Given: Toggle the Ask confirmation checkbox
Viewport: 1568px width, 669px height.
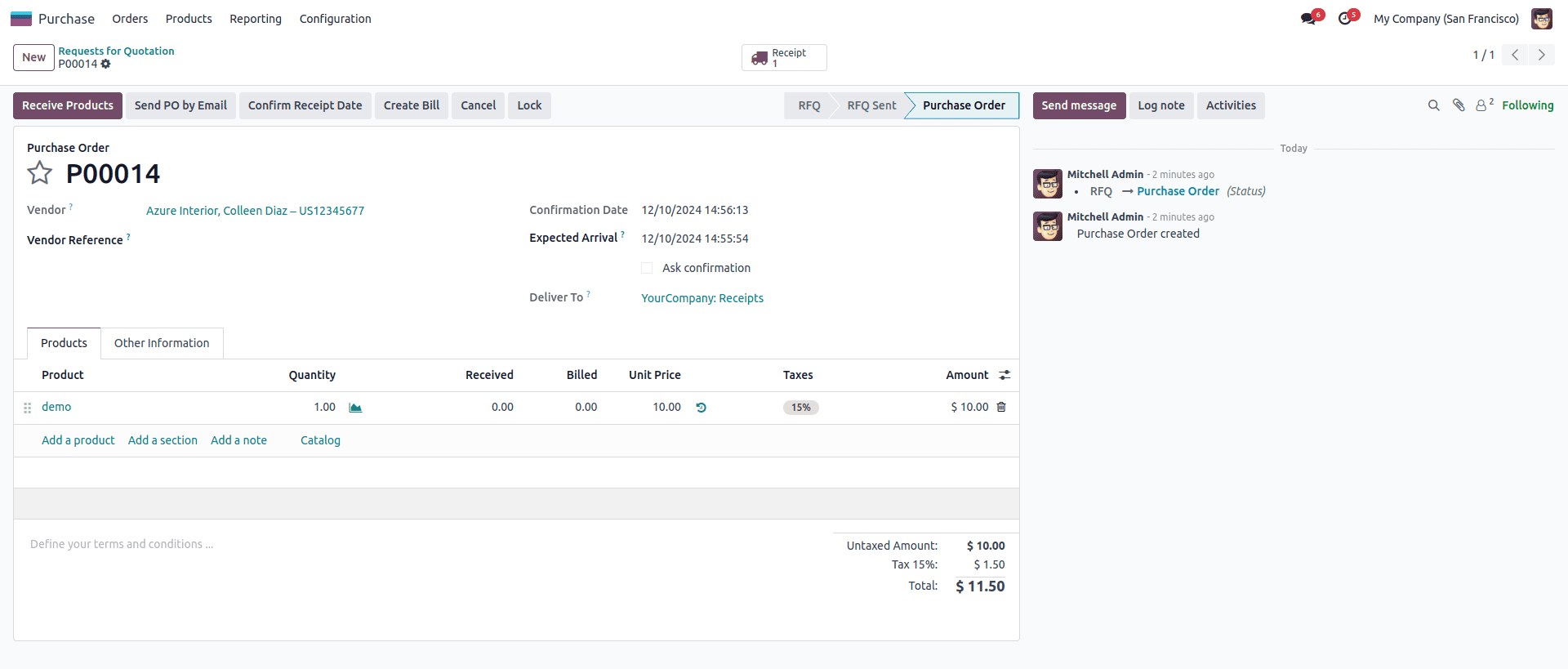Looking at the screenshot, I should click(647, 268).
